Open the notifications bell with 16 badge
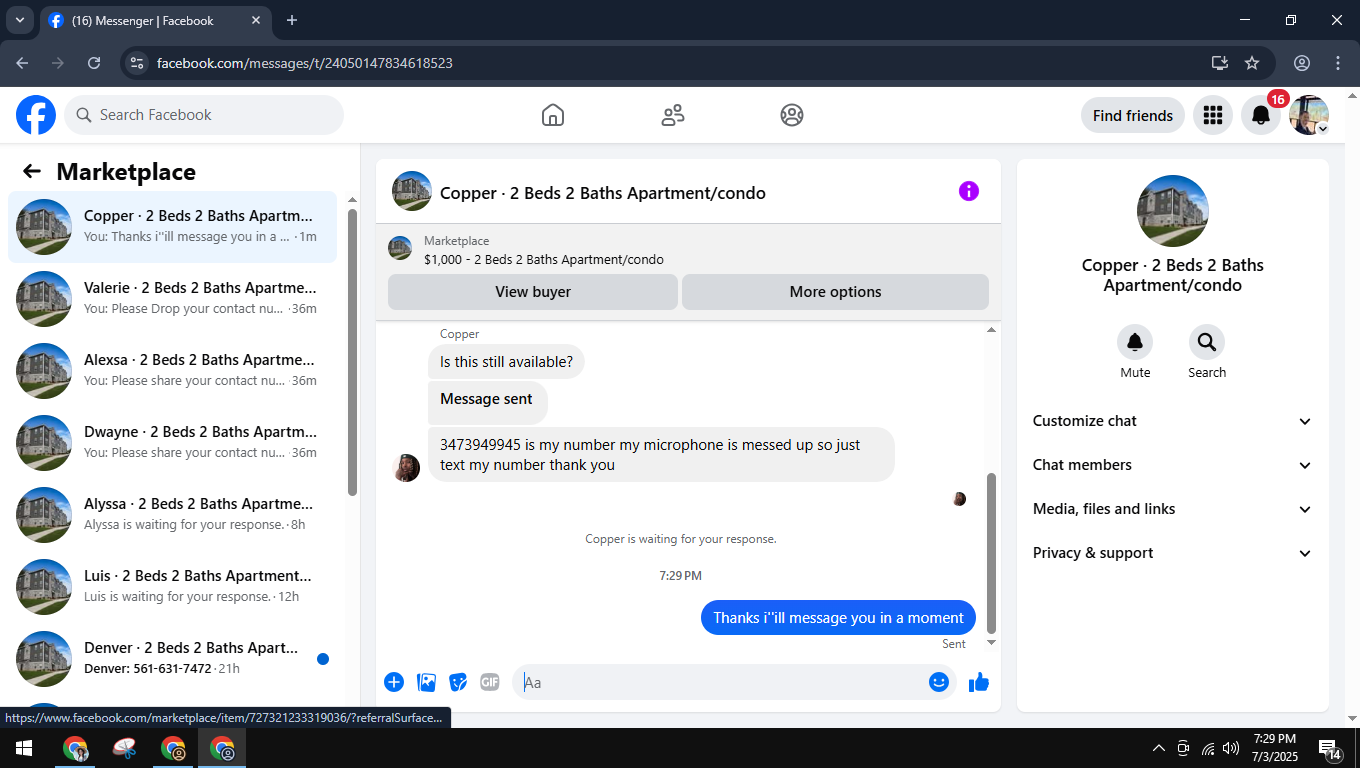Image resolution: width=1360 pixels, height=768 pixels. [1261, 115]
